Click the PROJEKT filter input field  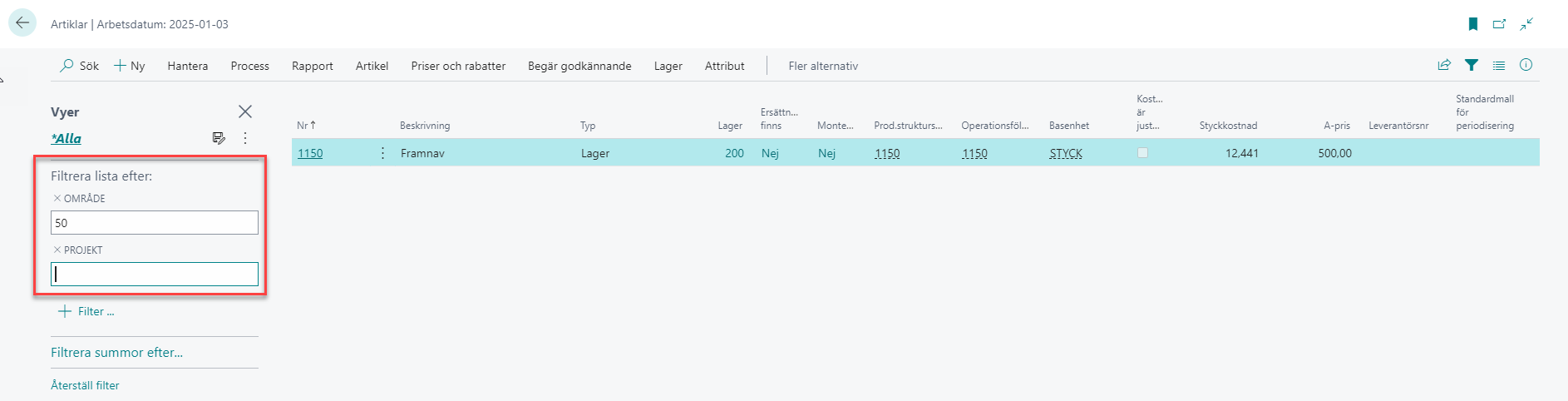pyautogui.click(x=155, y=274)
